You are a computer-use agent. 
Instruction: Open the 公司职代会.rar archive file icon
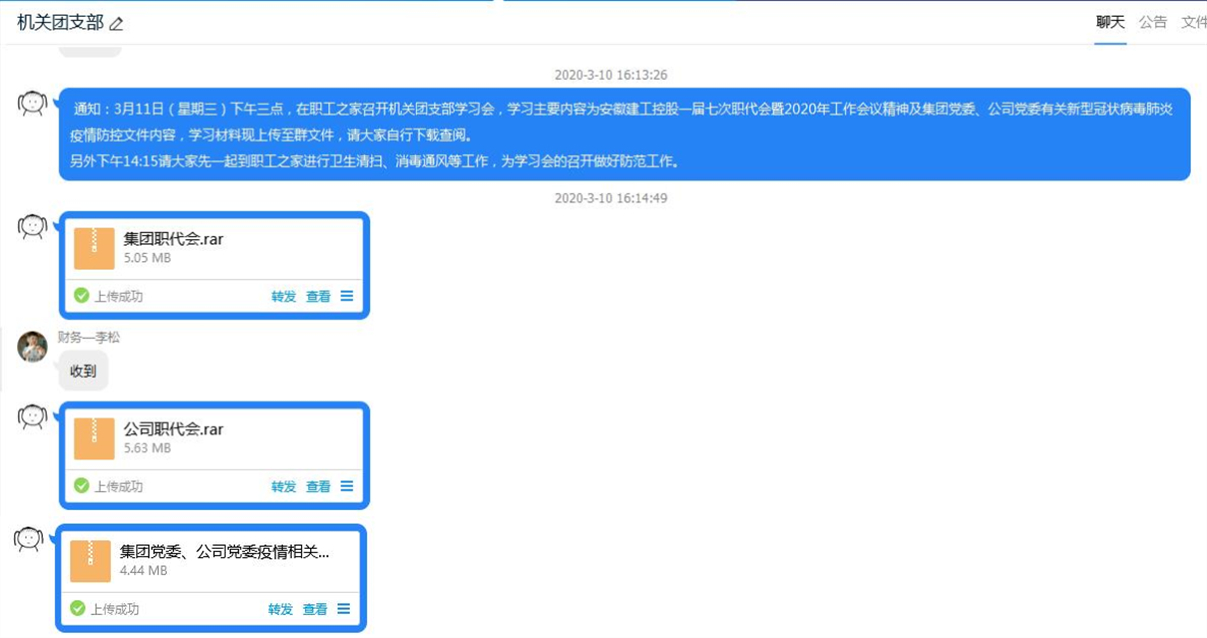pyautogui.click(x=94, y=439)
